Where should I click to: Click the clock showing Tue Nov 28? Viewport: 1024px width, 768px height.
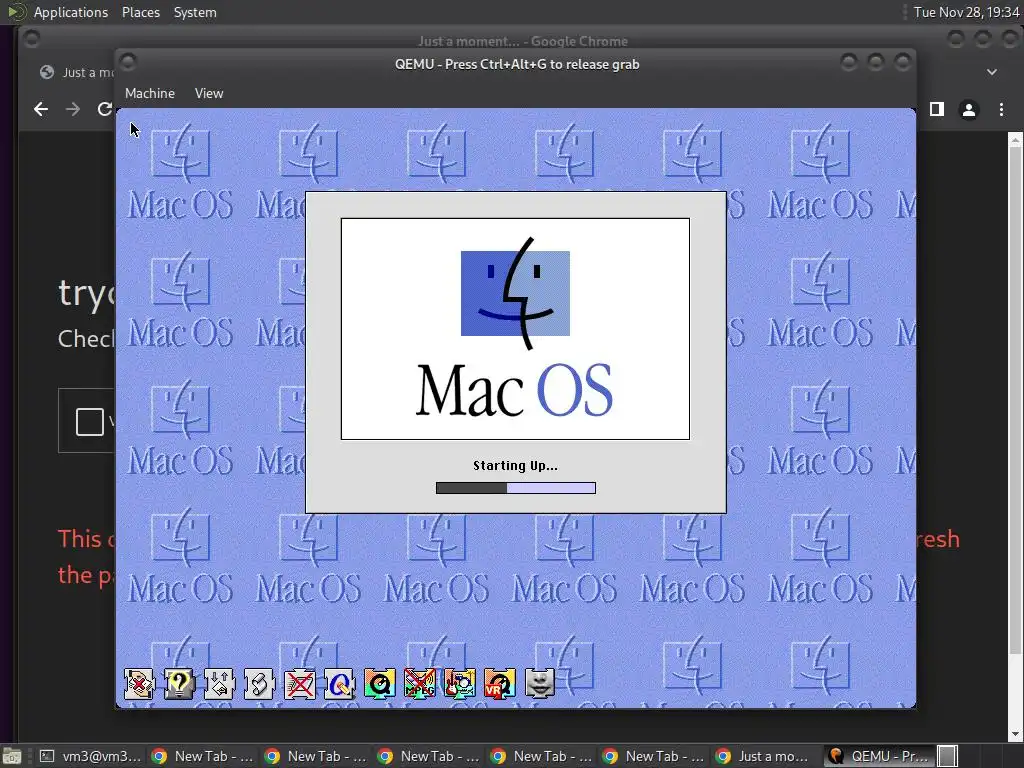(967, 12)
